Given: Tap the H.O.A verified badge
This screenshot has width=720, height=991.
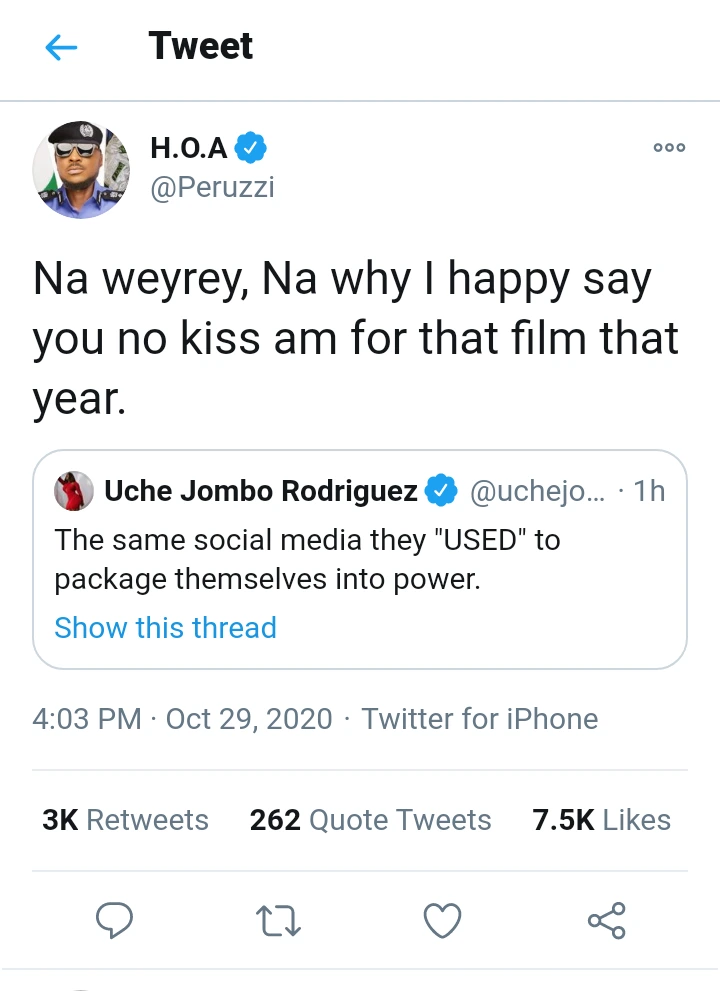Looking at the screenshot, I should point(250,149).
